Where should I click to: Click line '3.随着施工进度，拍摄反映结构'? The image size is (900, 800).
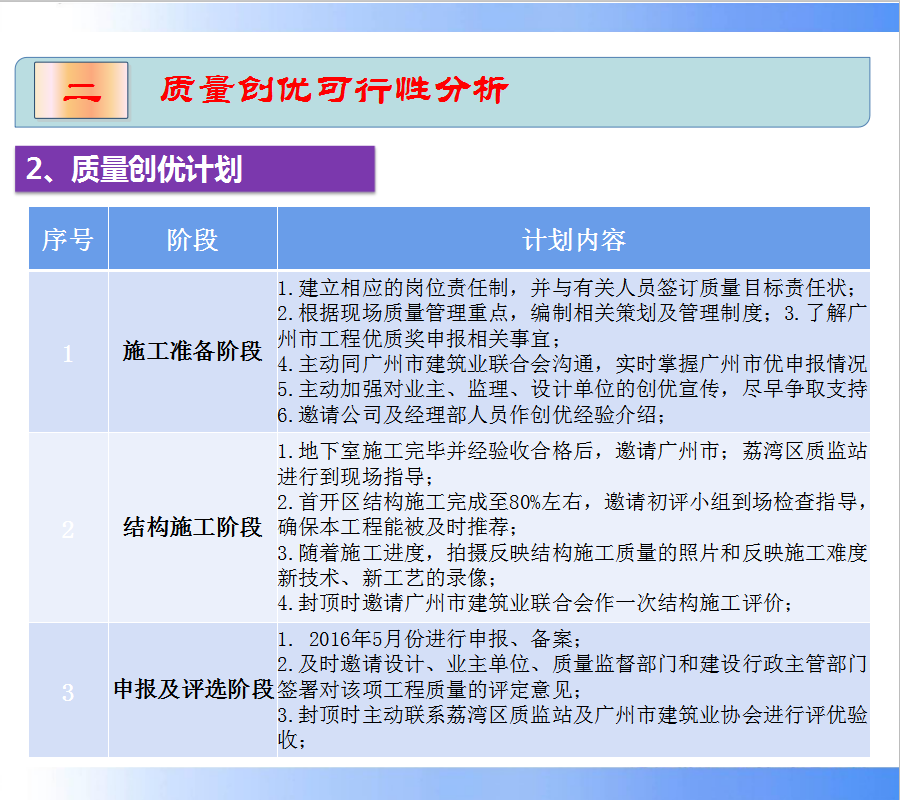(572, 552)
